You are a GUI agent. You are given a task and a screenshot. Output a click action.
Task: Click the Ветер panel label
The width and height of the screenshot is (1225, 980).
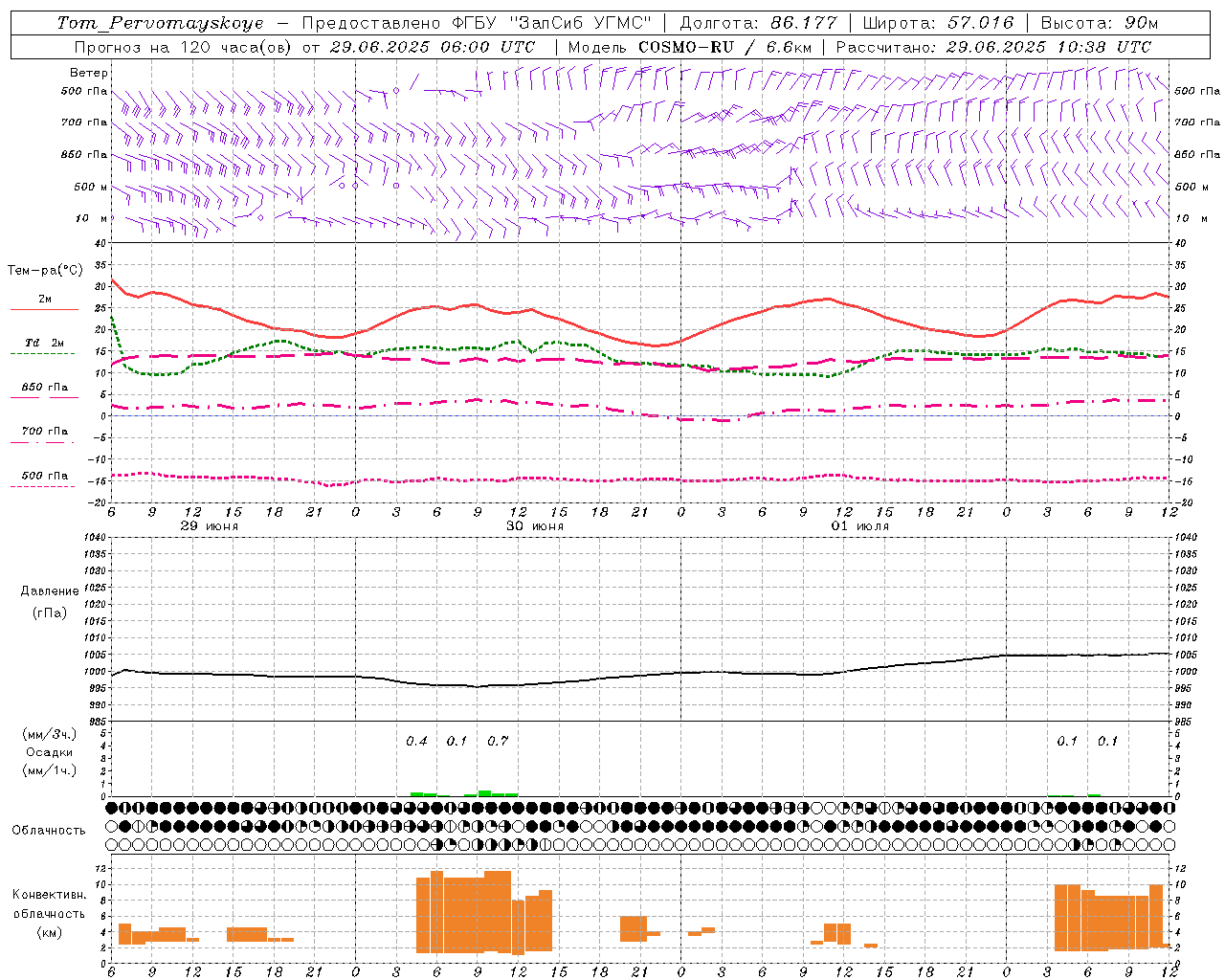pyautogui.click(x=89, y=73)
